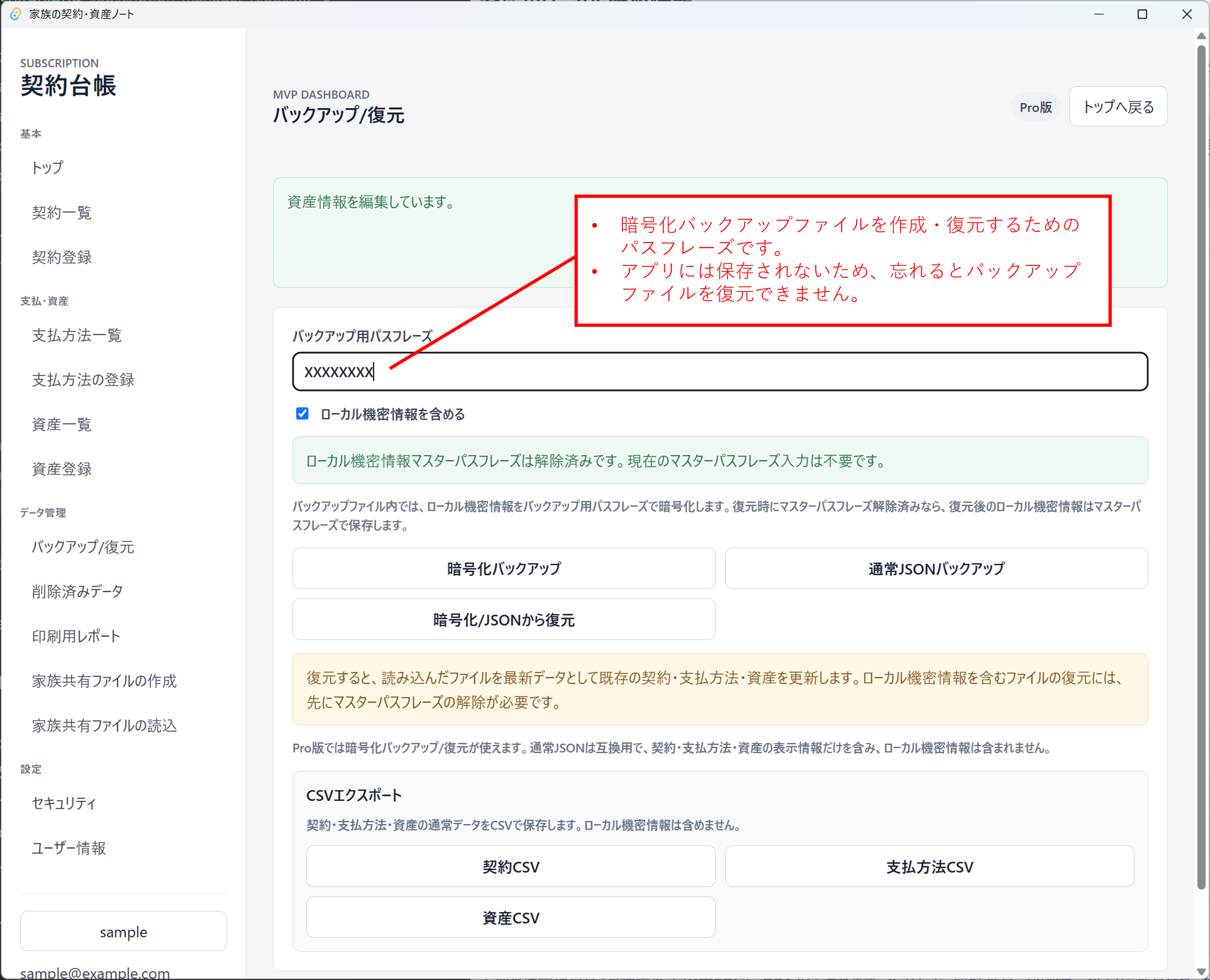Export 支払方法CSV
The width and height of the screenshot is (1210, 980).
coord(930,866)
